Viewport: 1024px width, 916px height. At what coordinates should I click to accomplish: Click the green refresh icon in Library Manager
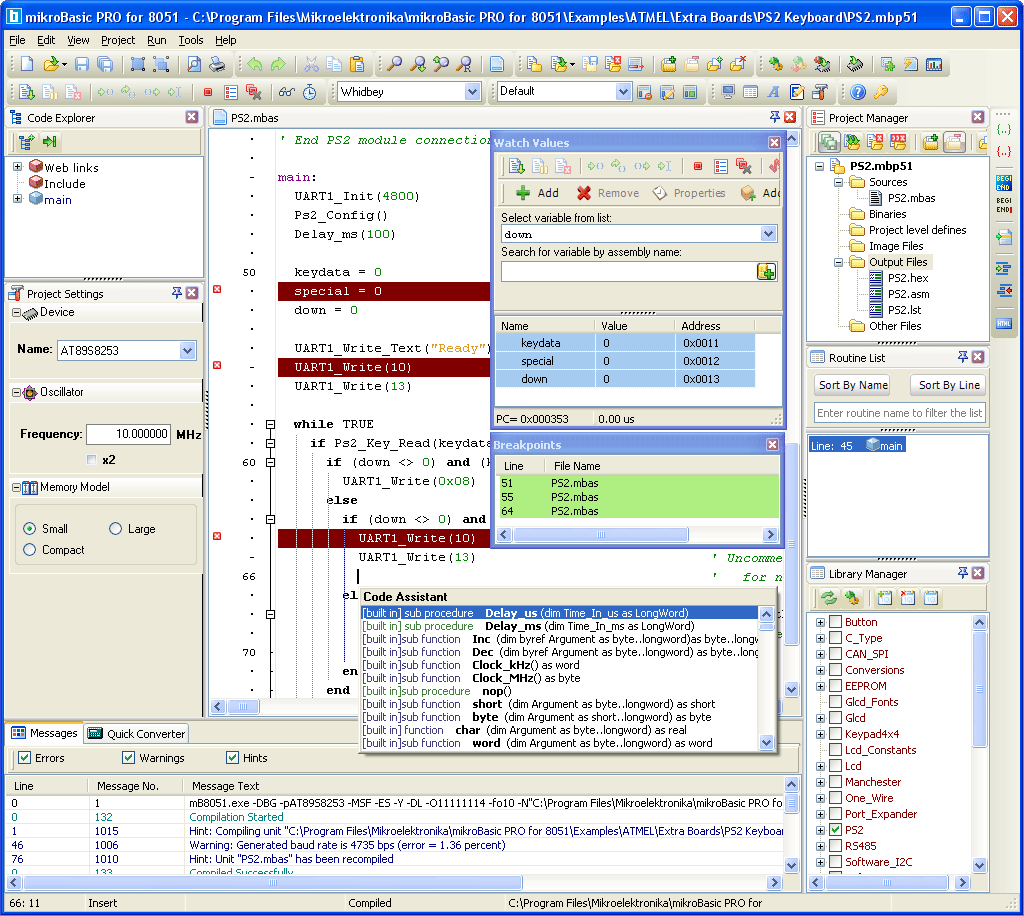point(829,597)
